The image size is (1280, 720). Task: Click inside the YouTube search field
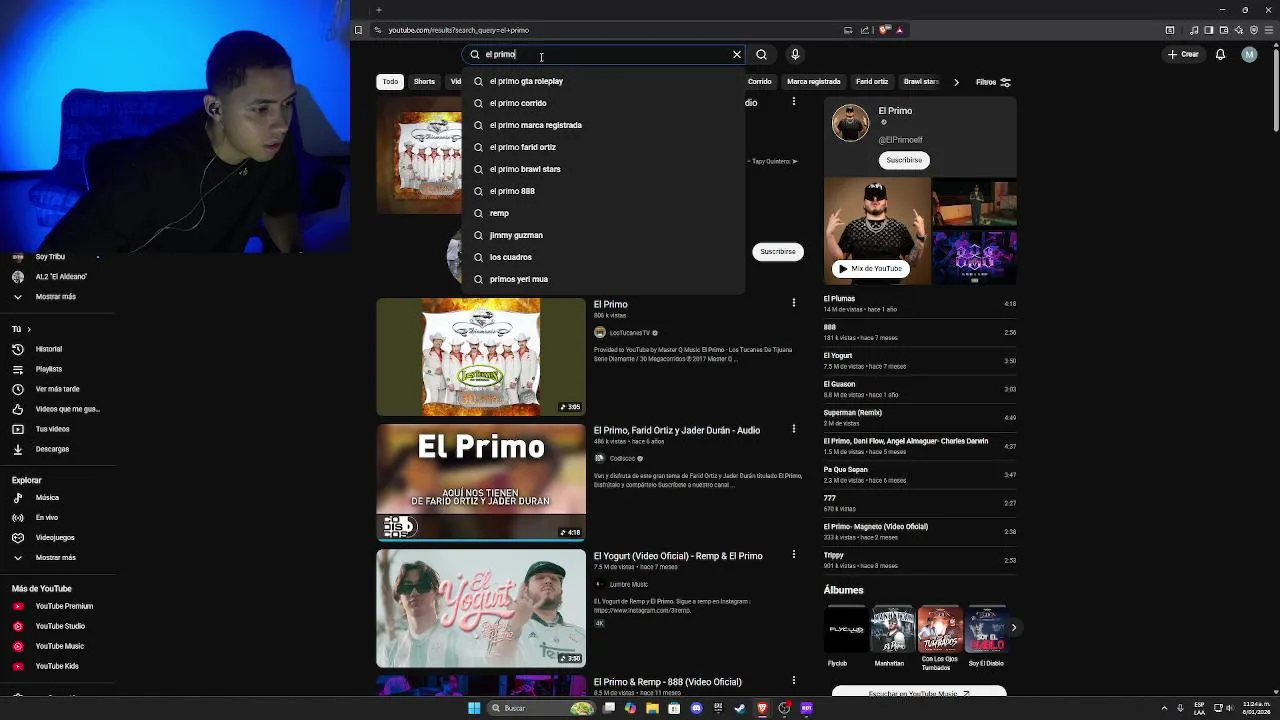605,55
